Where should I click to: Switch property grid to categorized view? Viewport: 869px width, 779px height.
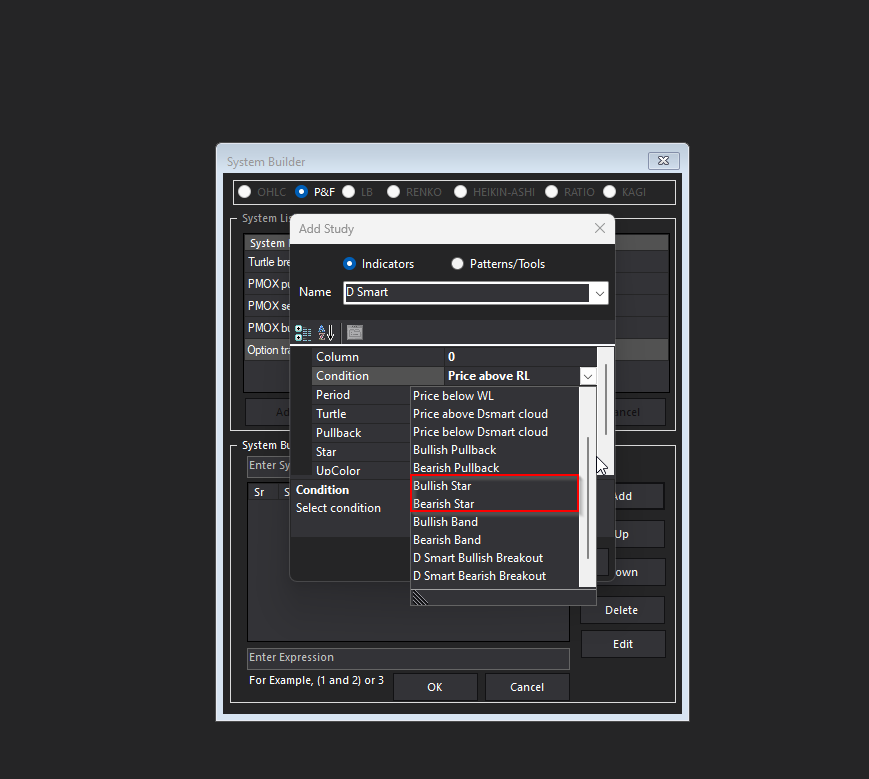coord(302,332)
